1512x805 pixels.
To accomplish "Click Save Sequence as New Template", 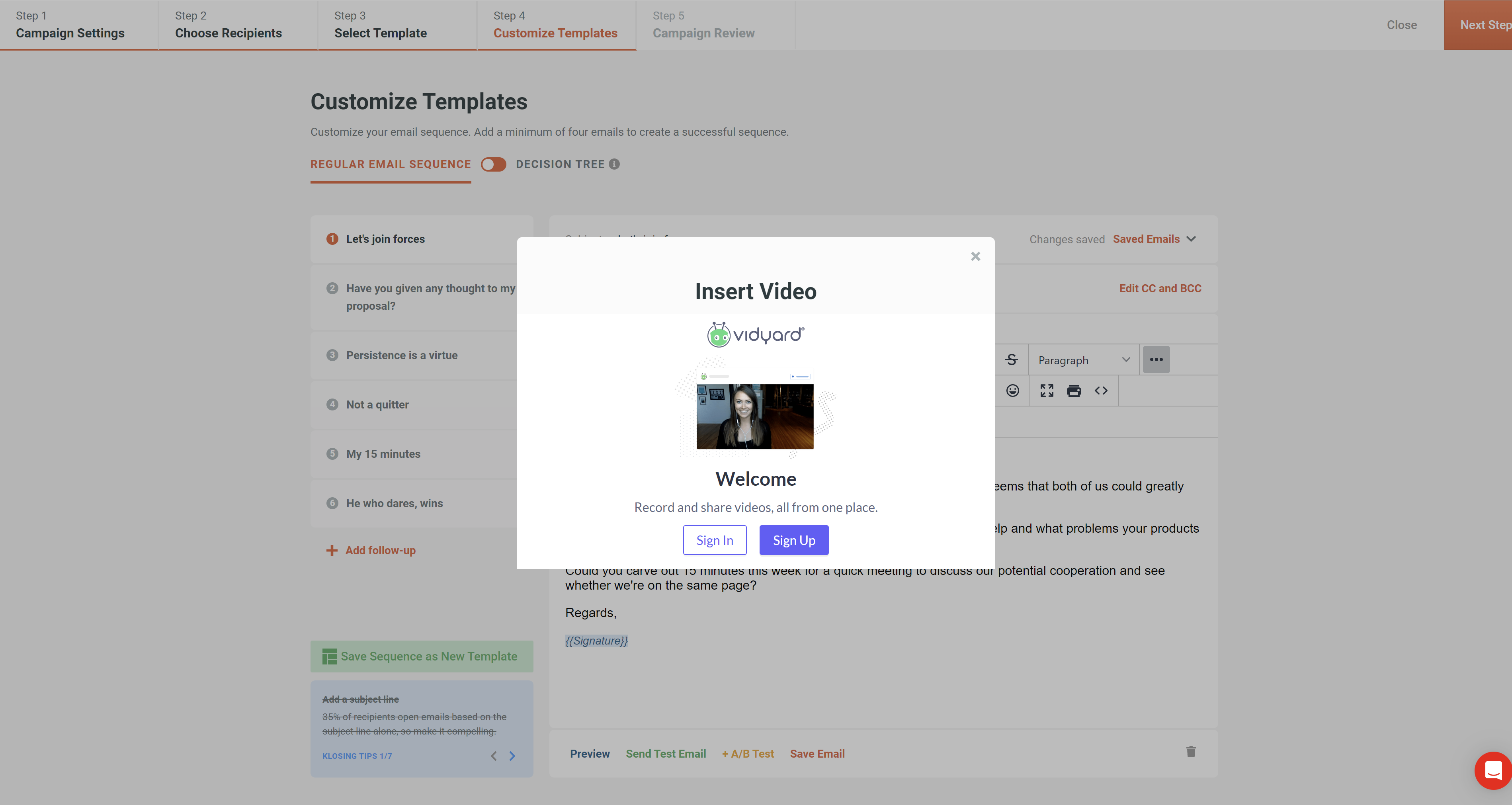I will 422,657.
